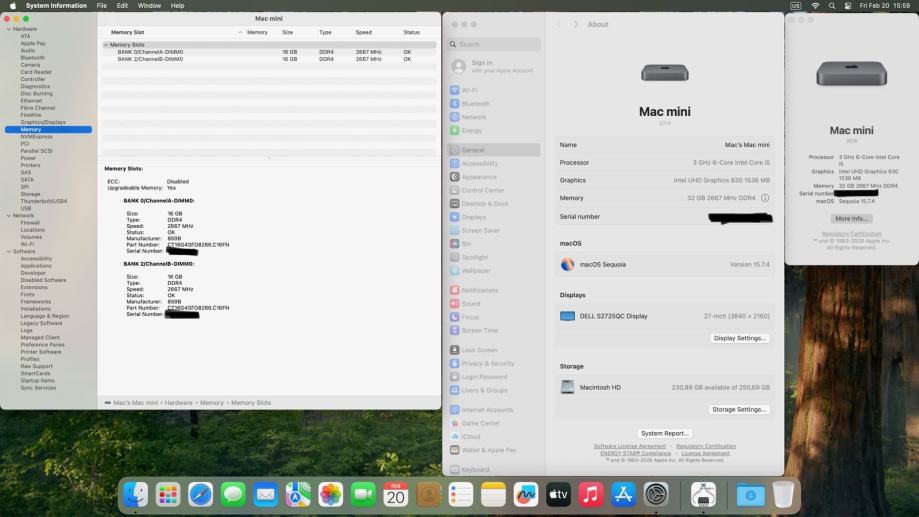Select Startup Items in Software sidebar
Image resolution: width=919 pixels, height=517 pixels.
click(x=37, y=380)
